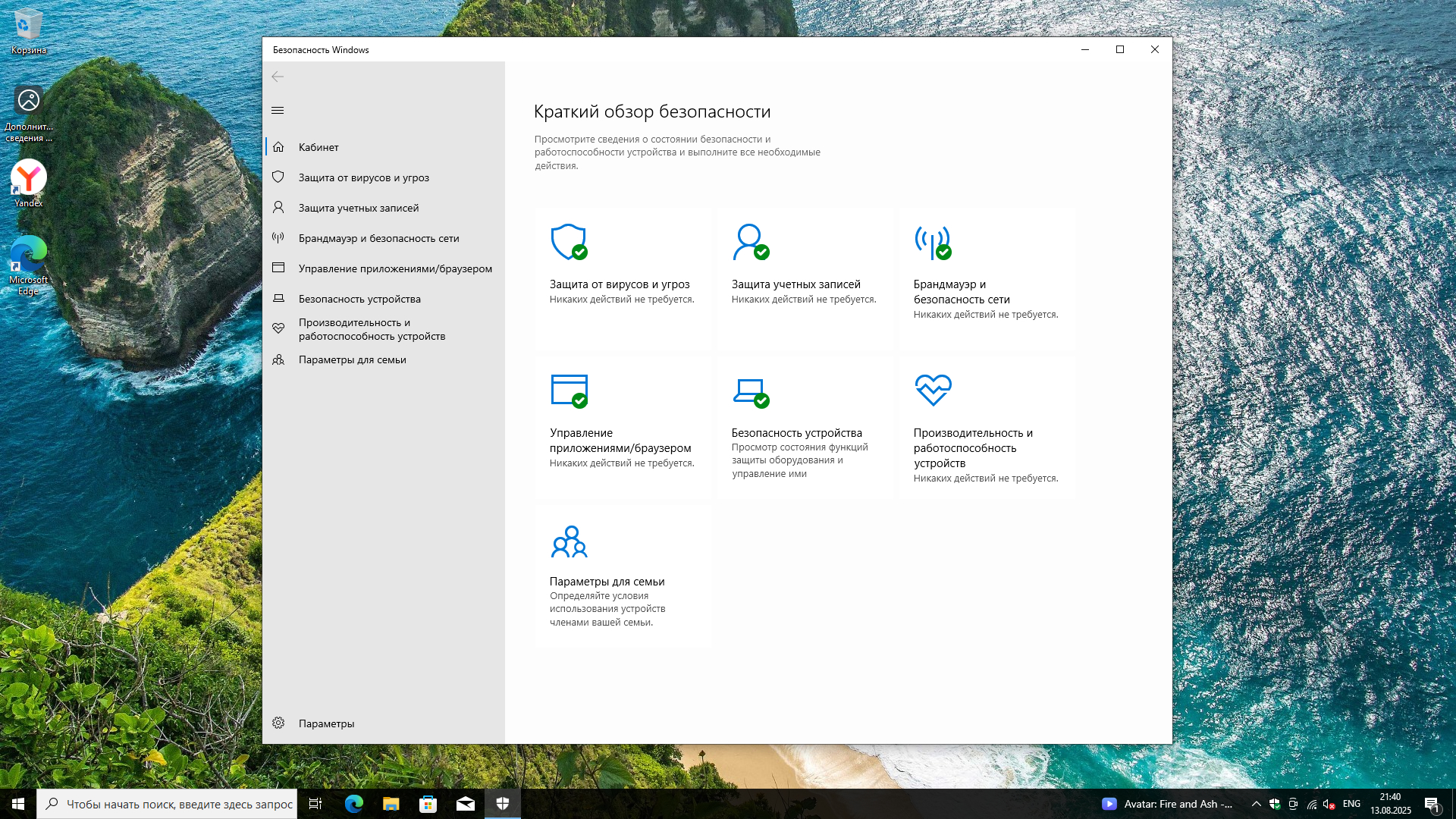Screen dimensions: 1456x819
Task: Go to Брандмауэр и безопасность сети in the sidebar
Action: 378,238
